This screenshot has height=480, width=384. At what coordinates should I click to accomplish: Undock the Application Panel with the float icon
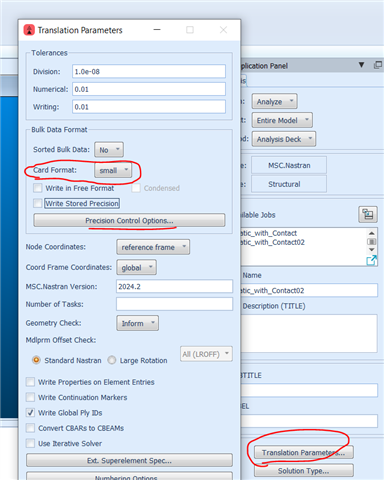378,65
